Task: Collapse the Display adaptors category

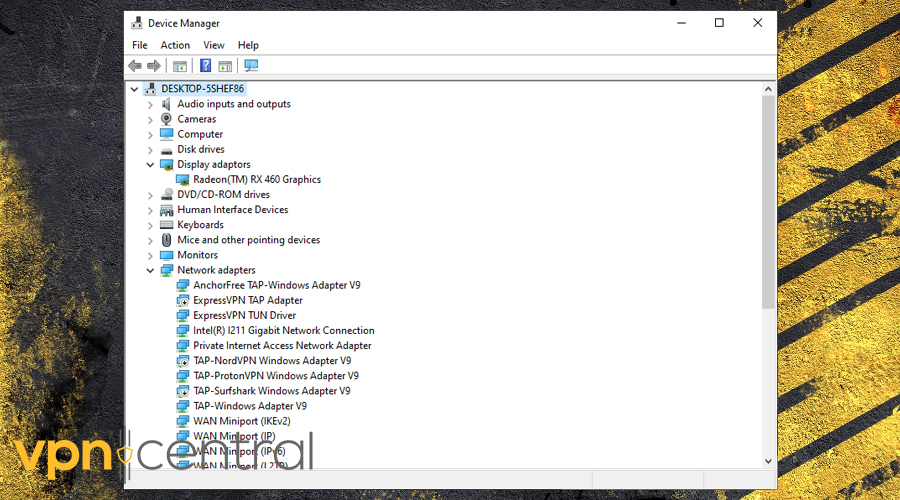Action: click(x=151, y=165)
